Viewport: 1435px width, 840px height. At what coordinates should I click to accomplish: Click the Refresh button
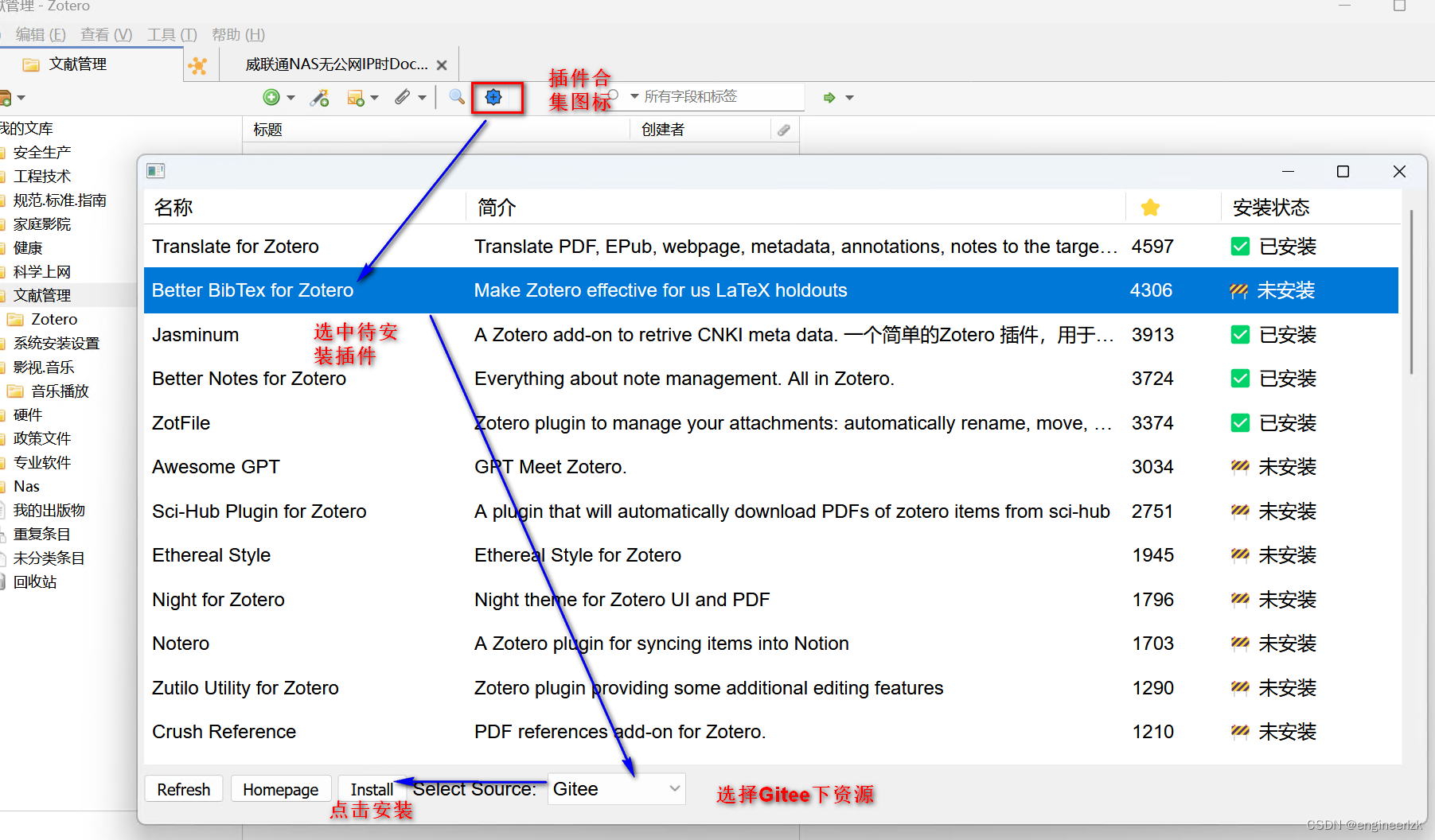[x=184, y=789]
